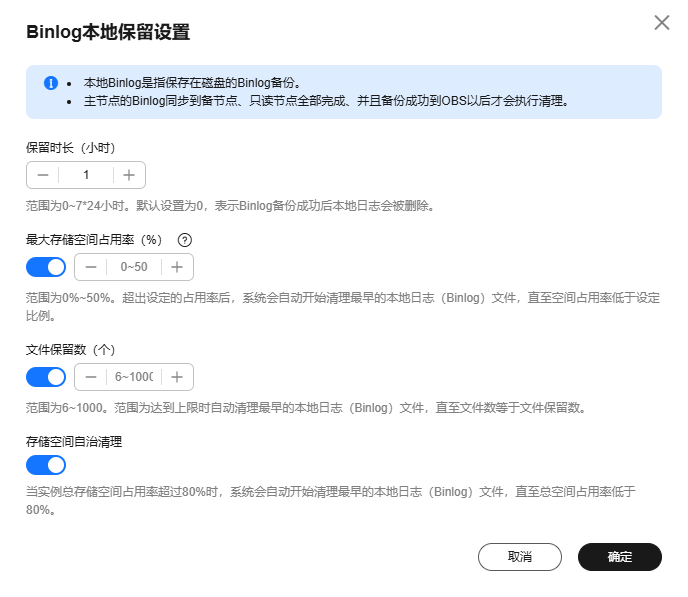688x597 pixels.
Task: Disable the 文件保留数 switch
Action: tap(46, 377)
